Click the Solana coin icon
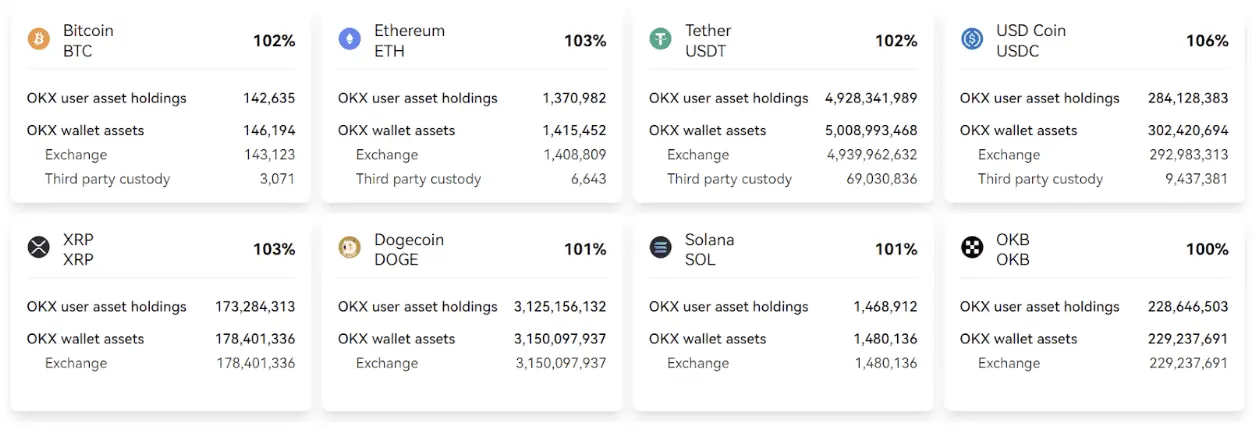1260x432 pixels. pos(660,248)
